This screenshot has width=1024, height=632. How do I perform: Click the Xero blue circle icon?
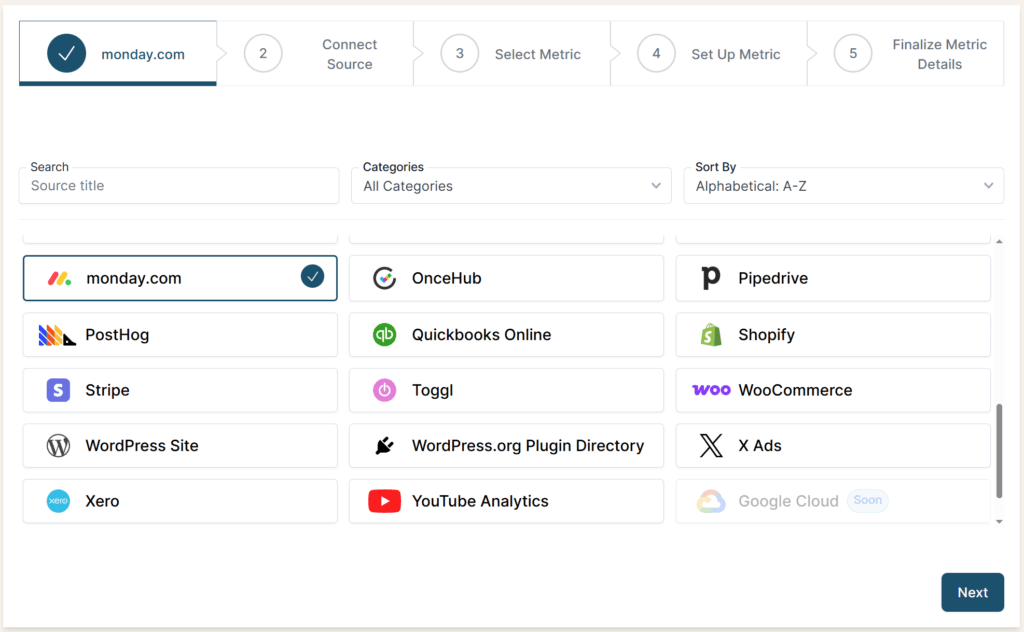[58, 501]
